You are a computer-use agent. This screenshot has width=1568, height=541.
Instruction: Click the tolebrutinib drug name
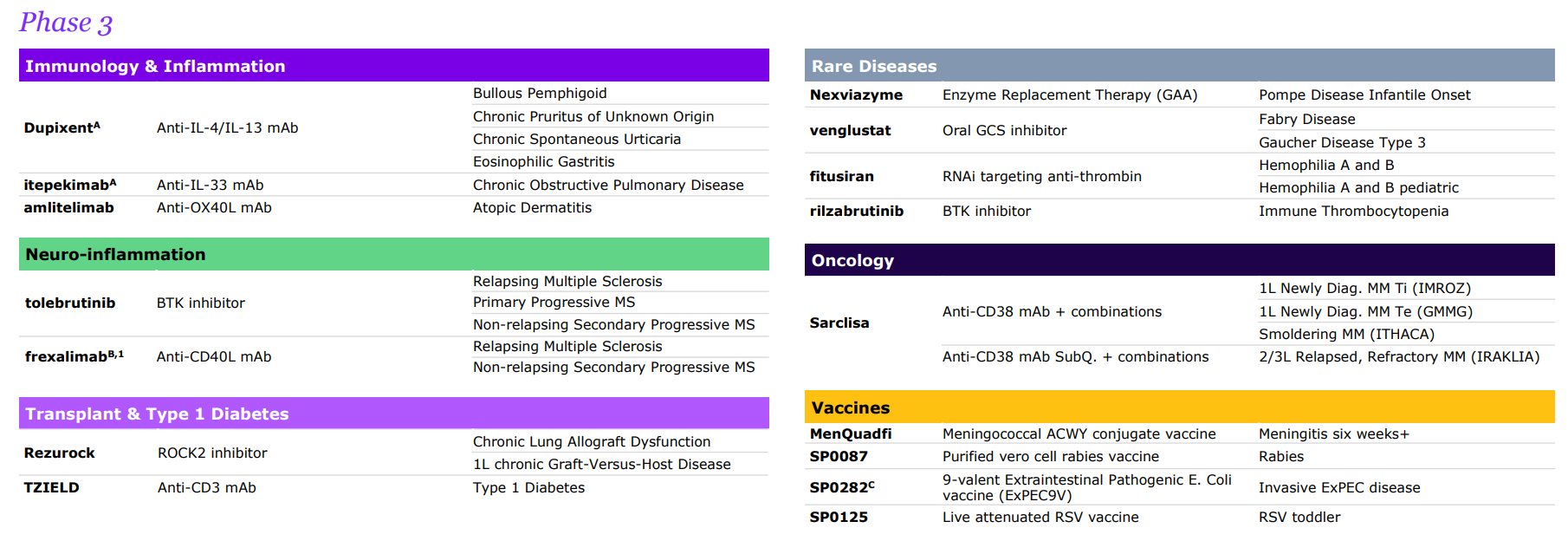[69, 303]
